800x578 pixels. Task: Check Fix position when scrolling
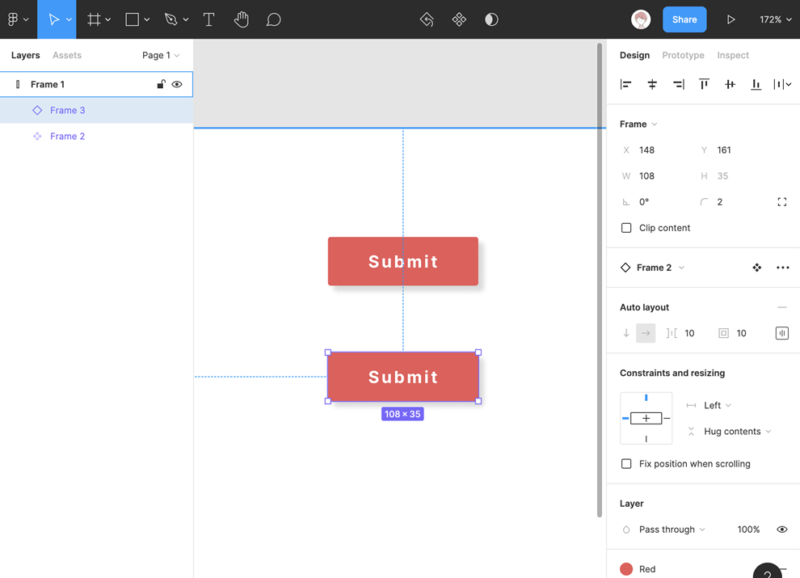tap(627, 464)
